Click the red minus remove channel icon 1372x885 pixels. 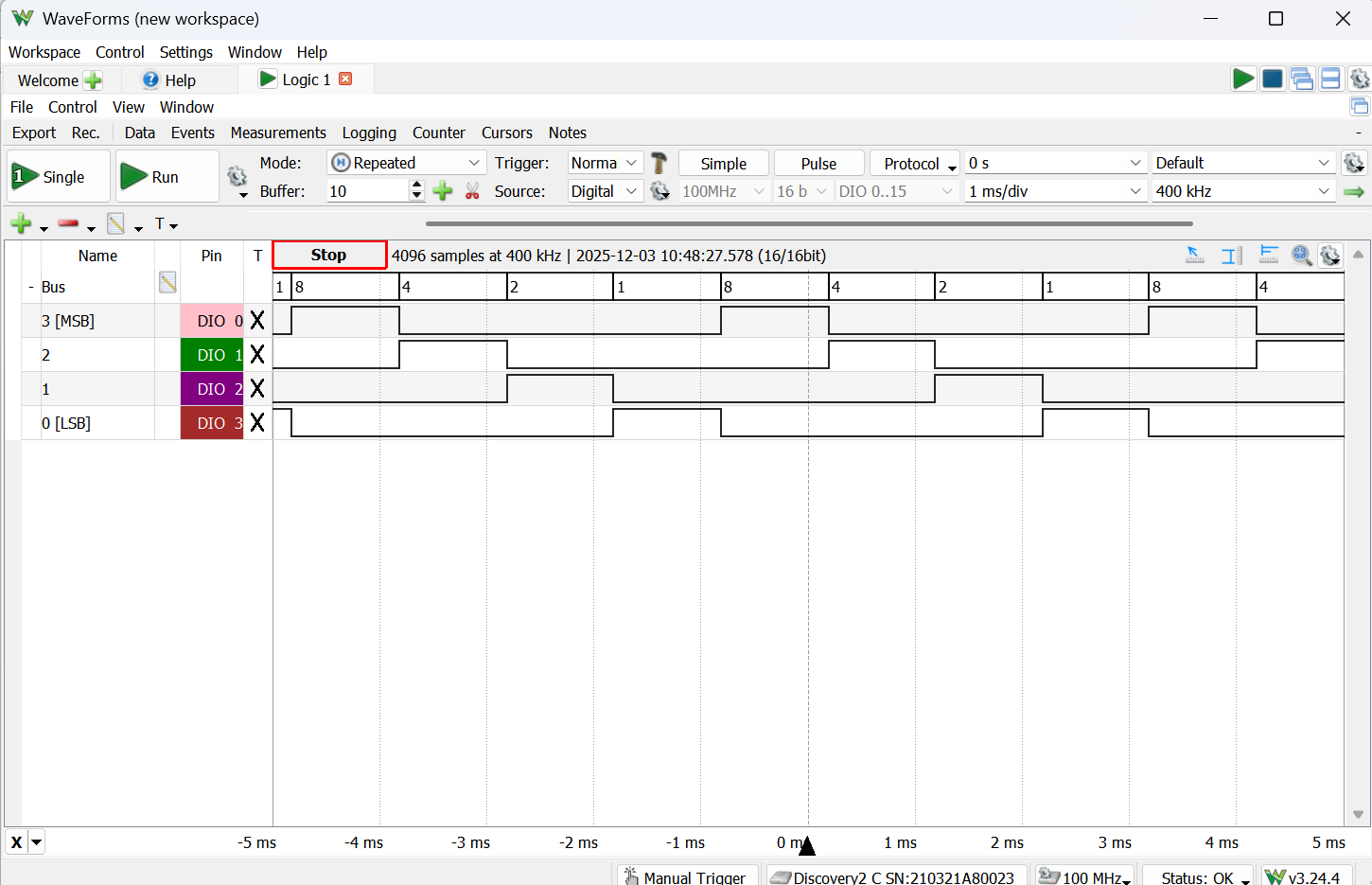(68, 224)
